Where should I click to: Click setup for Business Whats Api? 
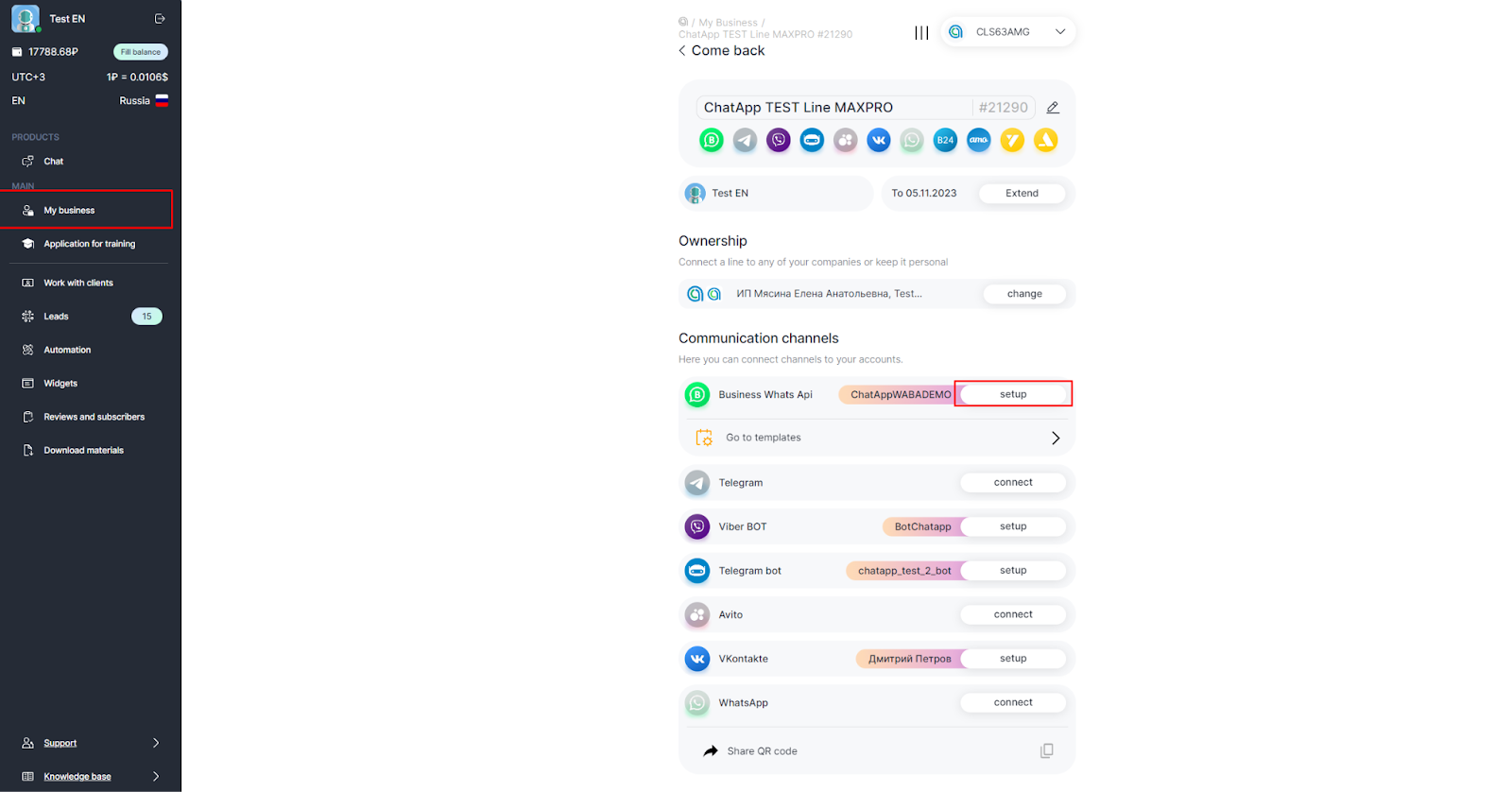tap(1013, 394)
